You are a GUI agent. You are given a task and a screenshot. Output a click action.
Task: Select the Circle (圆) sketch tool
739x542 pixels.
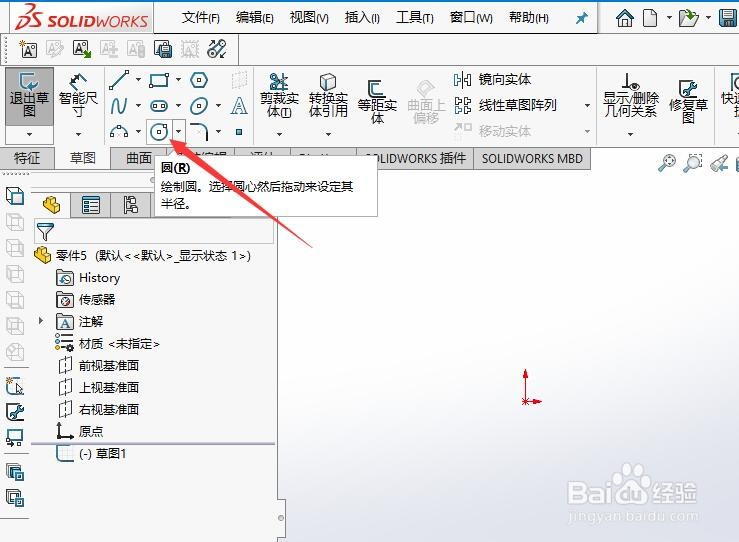(159, 131)
